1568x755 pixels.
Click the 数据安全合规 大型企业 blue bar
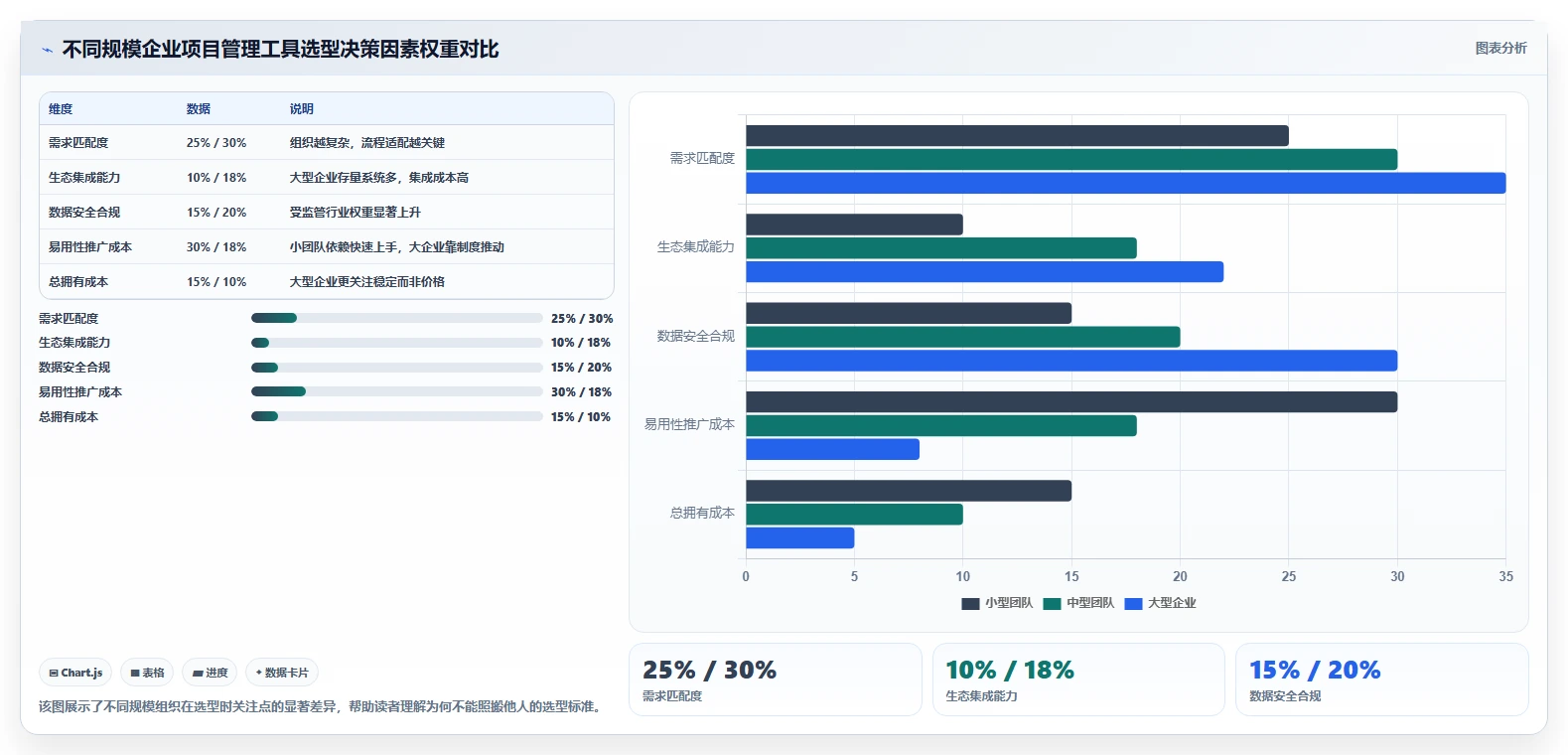[1071, 361]
